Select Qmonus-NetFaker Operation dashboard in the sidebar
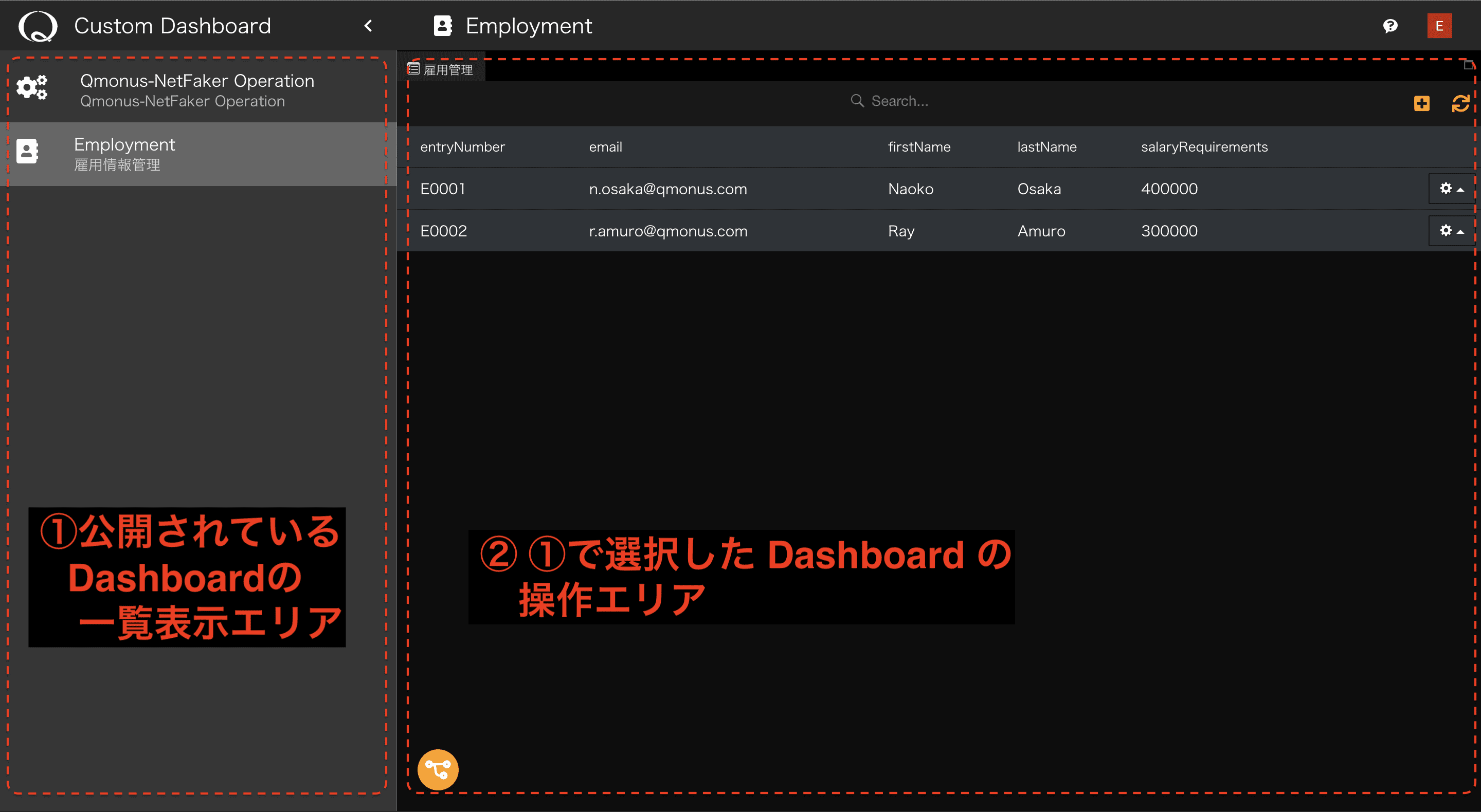The image size is (1481, 812). [x=198, y=90]
